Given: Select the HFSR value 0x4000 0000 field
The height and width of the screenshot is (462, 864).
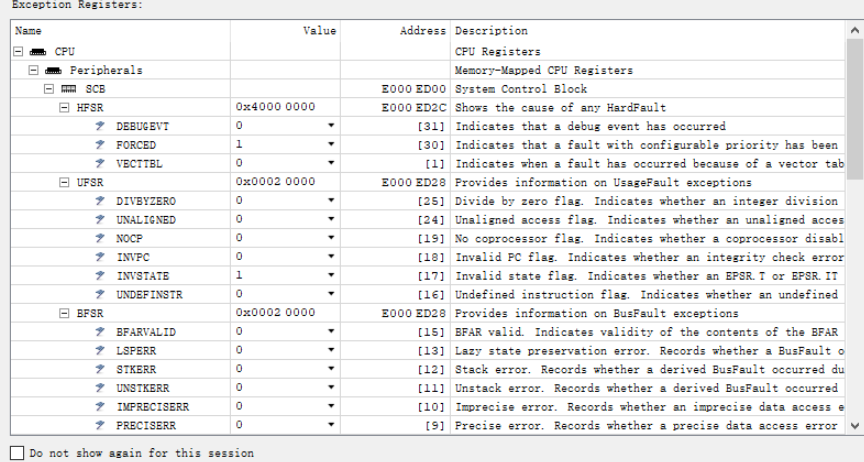Looking at the screenshot, I should [275, 108].
